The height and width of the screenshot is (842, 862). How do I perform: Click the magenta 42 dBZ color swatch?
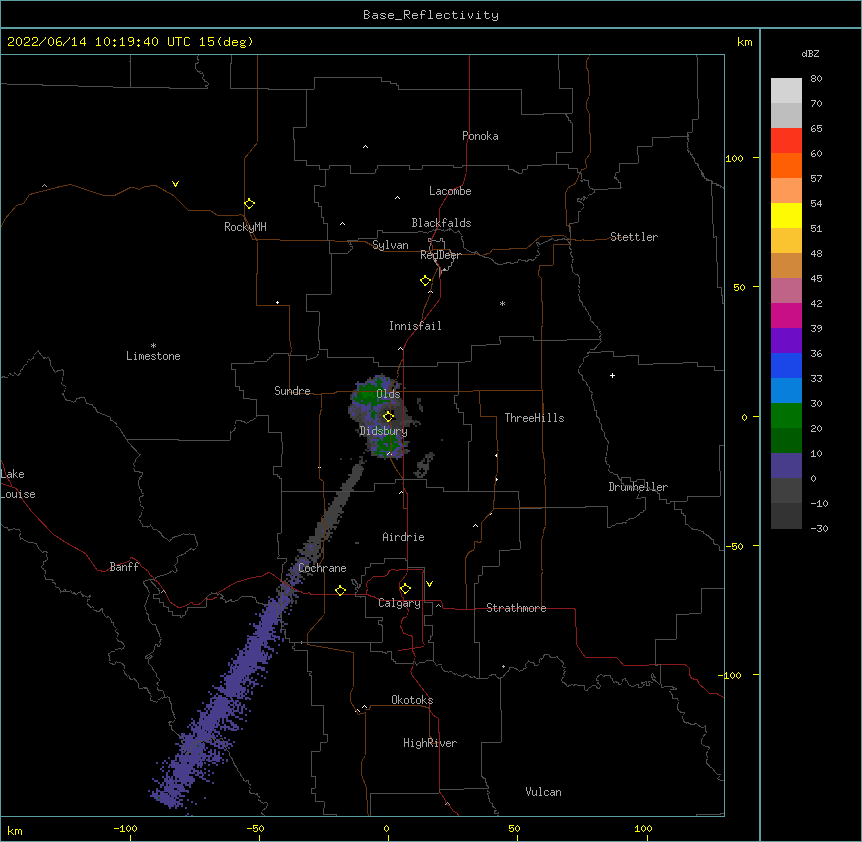click(786, 315)
